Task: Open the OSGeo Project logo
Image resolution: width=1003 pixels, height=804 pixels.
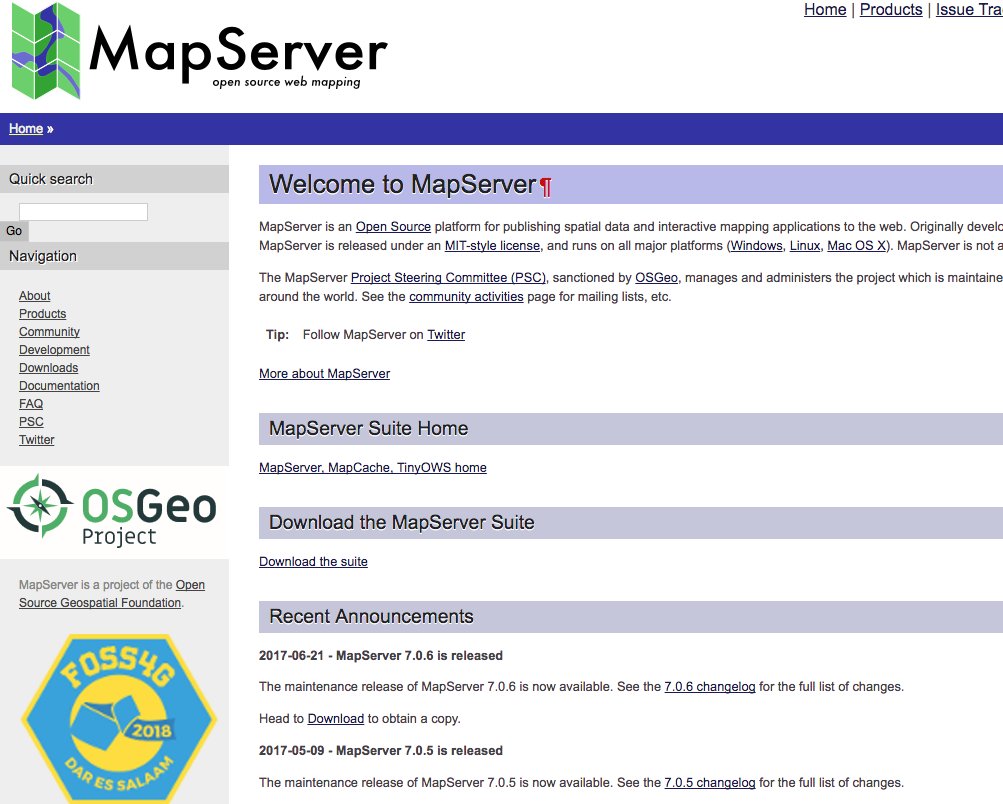Action: coord(113,510)
